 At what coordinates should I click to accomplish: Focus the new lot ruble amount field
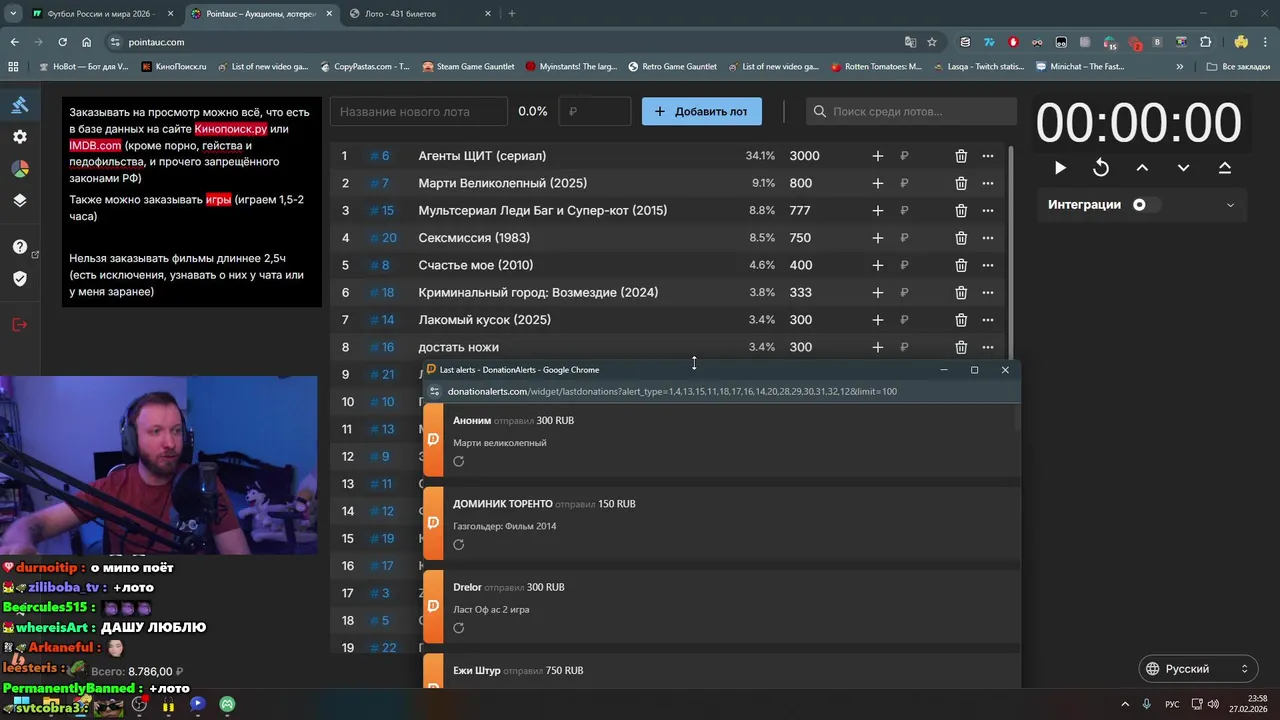[x=595, y=111]
